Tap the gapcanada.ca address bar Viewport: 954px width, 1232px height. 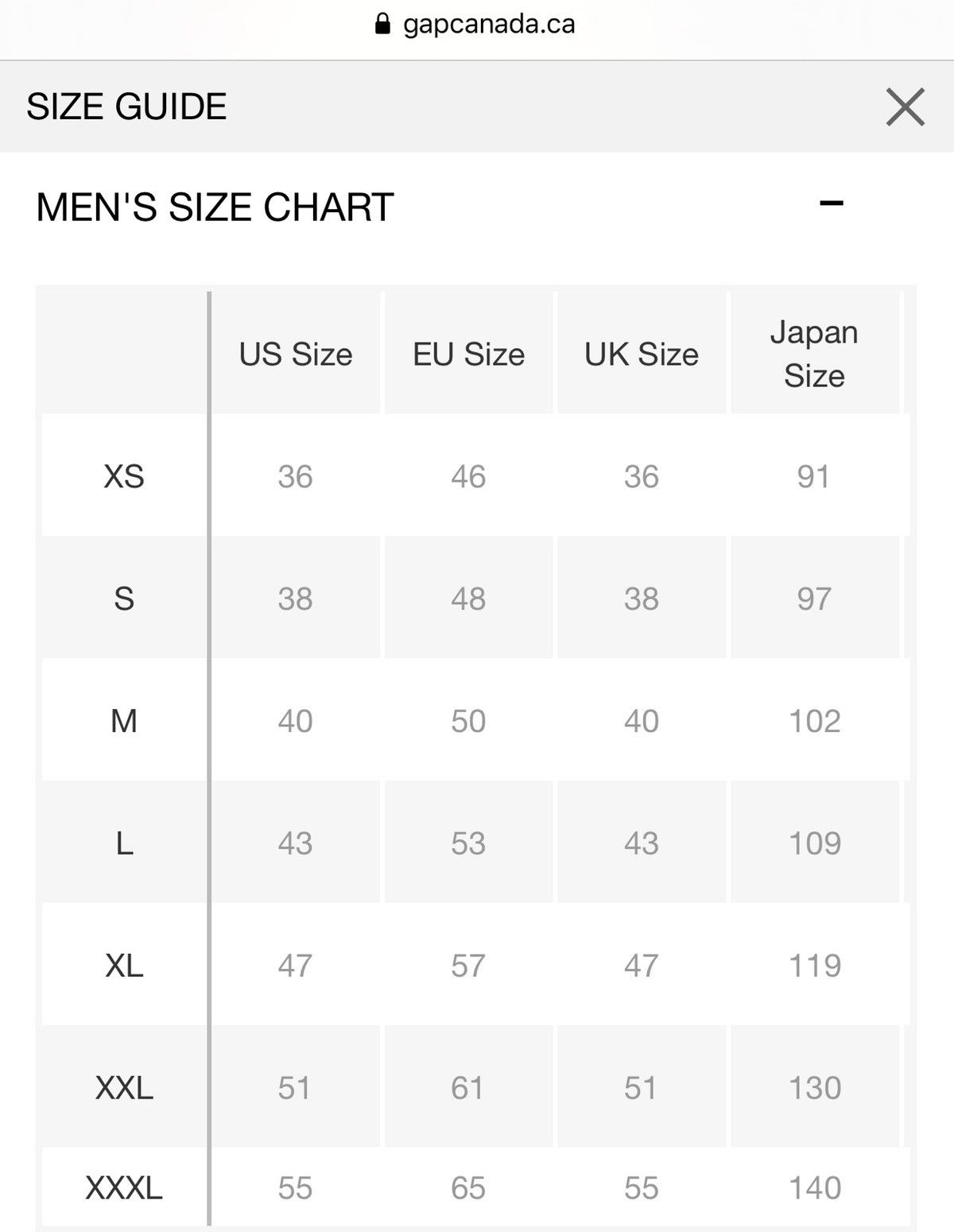tap(488, 25)
